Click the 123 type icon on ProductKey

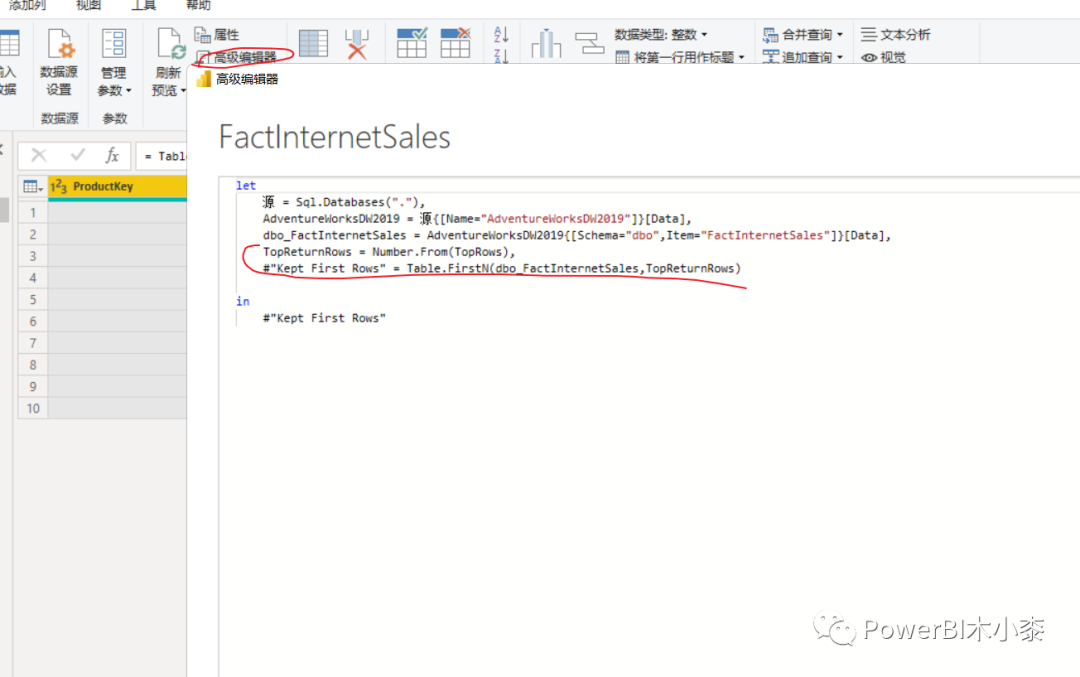pos(59,187)
